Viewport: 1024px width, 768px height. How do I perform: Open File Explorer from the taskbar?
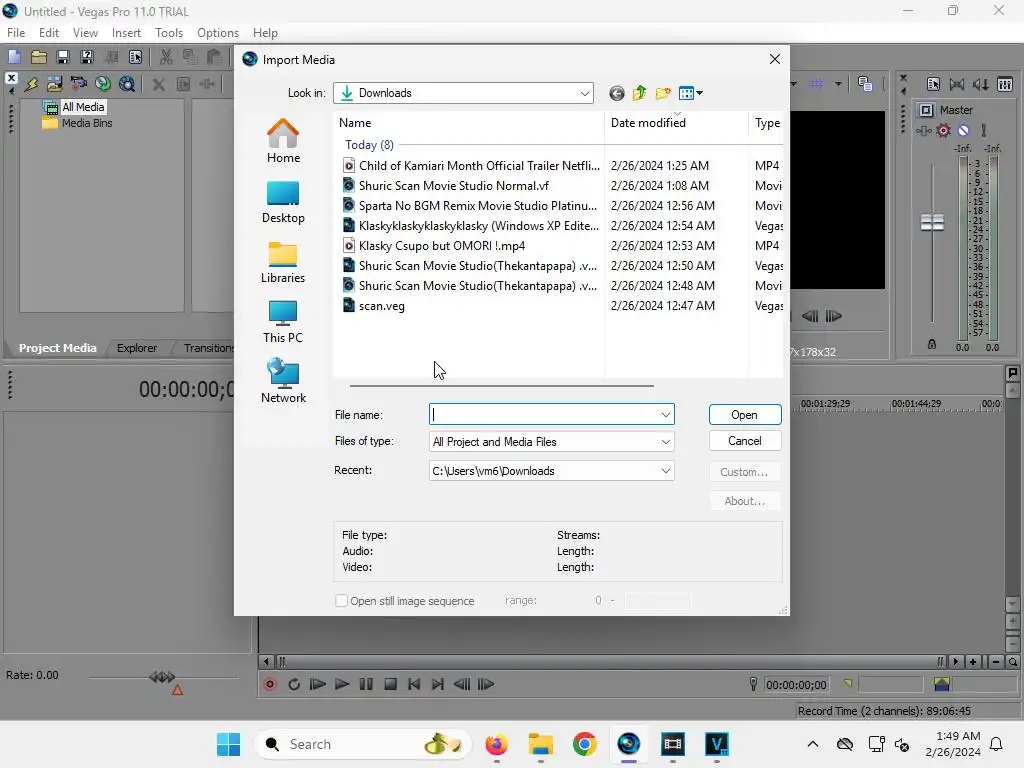pyautogui.click(x=541, y=744)
